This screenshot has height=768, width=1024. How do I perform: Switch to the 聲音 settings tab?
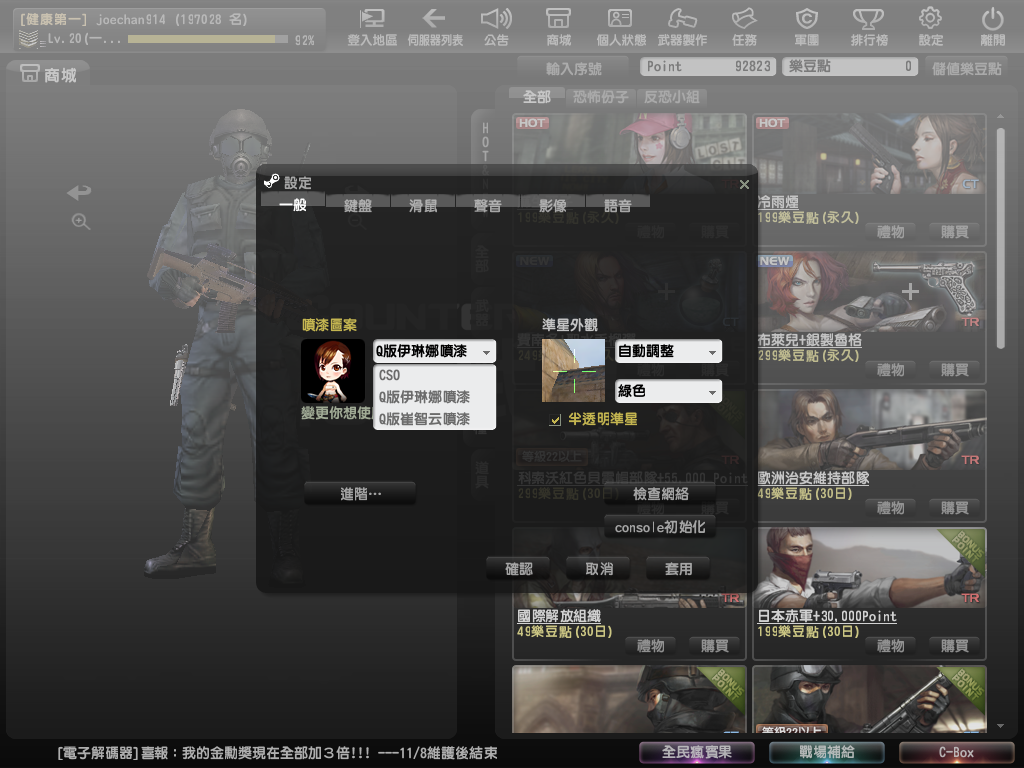tap(488, 206)
